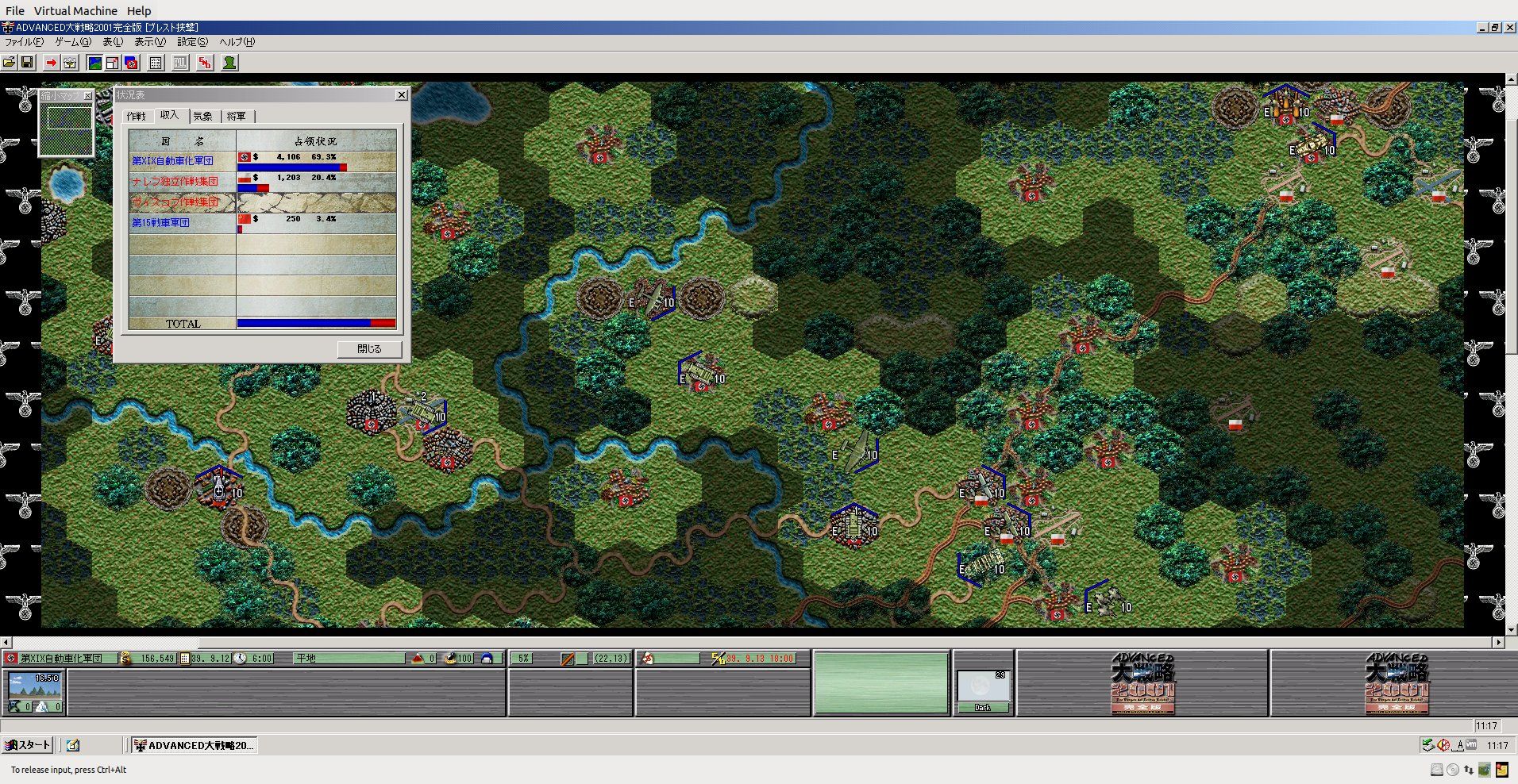Viewport: 1518px width, 784px height.
Task: Click the red End turn toolbar icon
Action: (205, 63)
